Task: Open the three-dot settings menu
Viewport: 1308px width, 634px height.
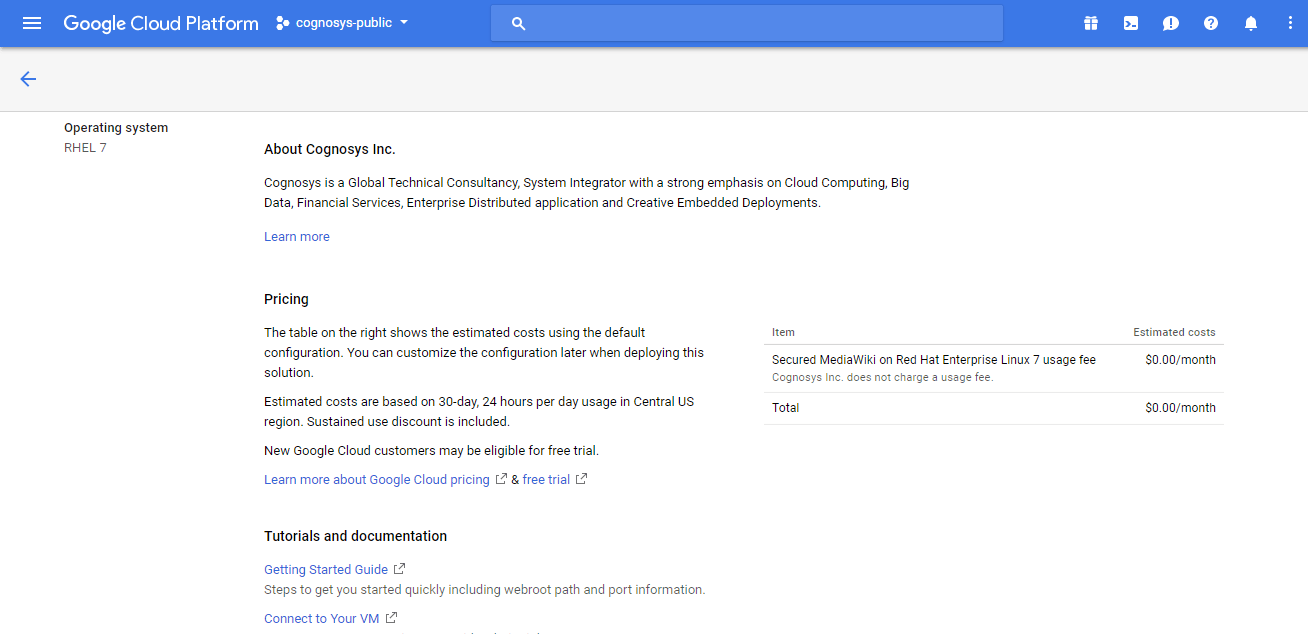Action: (x=1290, y=23)
